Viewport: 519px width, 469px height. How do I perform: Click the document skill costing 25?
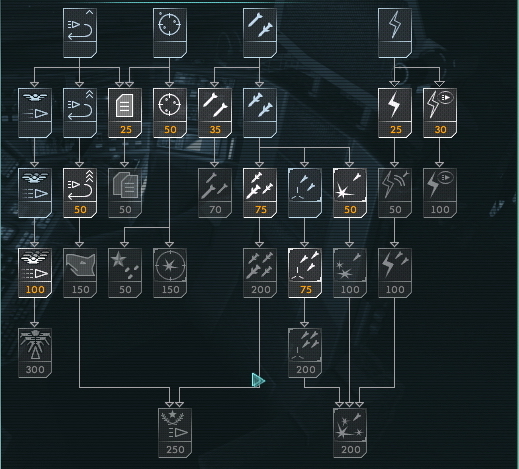click(125, 113)
